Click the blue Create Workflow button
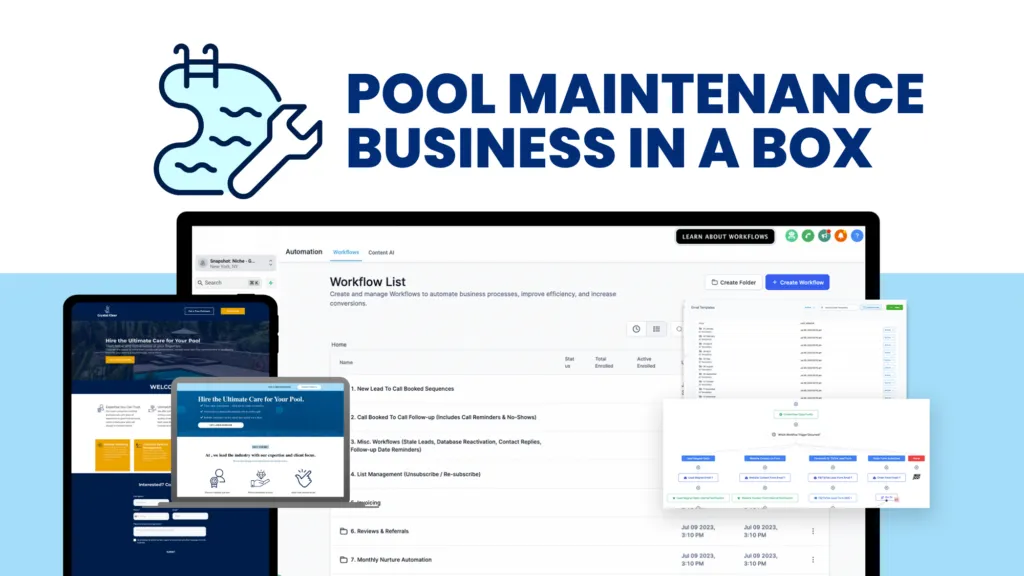The image size is (1024, 576). pos(797,283)
